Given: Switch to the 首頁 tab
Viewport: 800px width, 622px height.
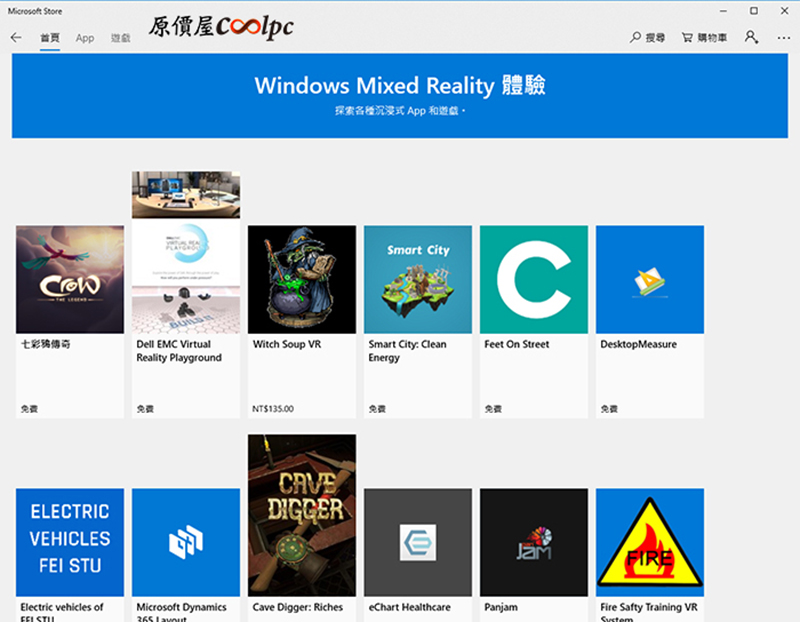Looking at the screenshot, I should click(x=50, y=38).
